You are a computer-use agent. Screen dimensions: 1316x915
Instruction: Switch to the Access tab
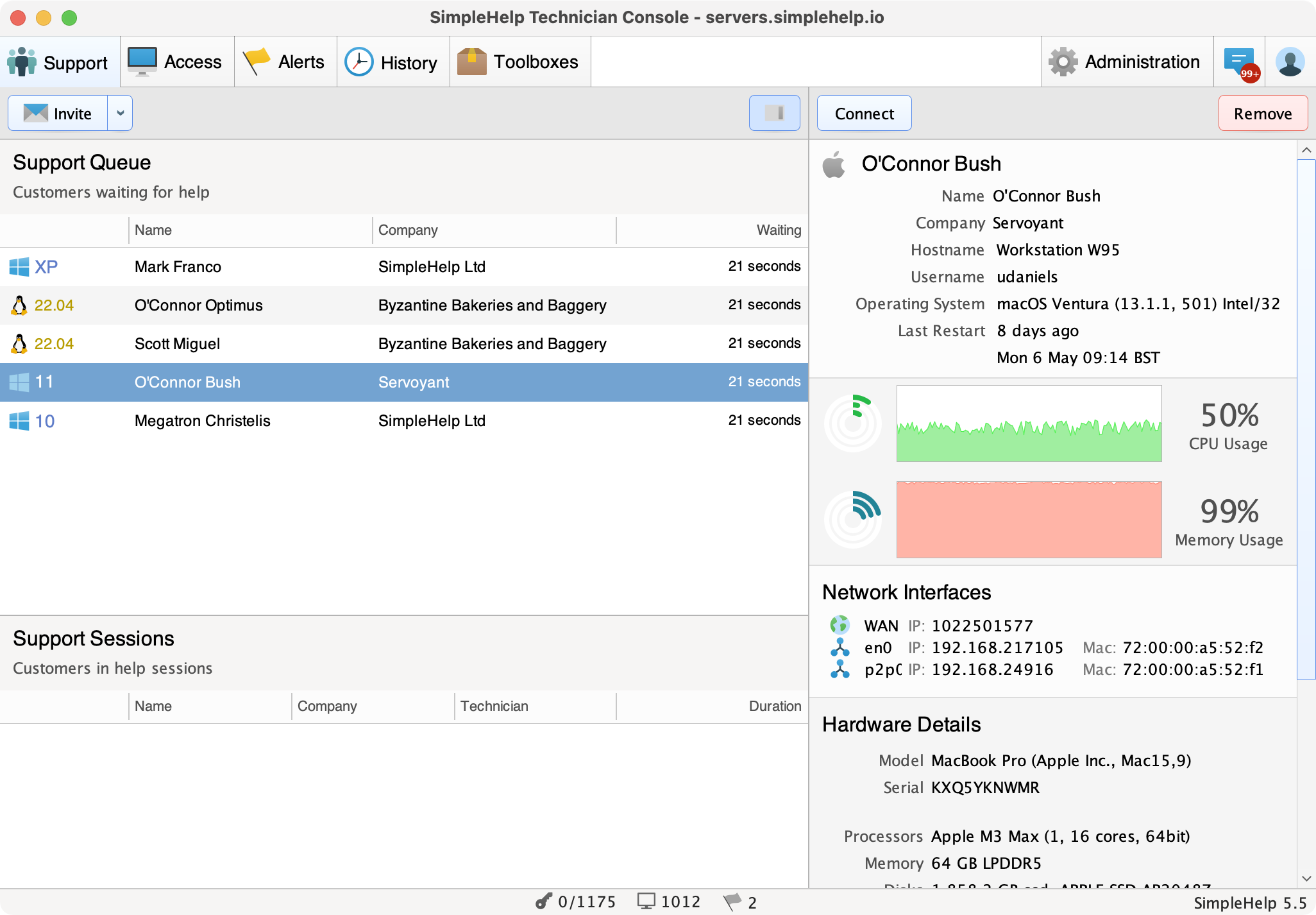pos(177,62)
